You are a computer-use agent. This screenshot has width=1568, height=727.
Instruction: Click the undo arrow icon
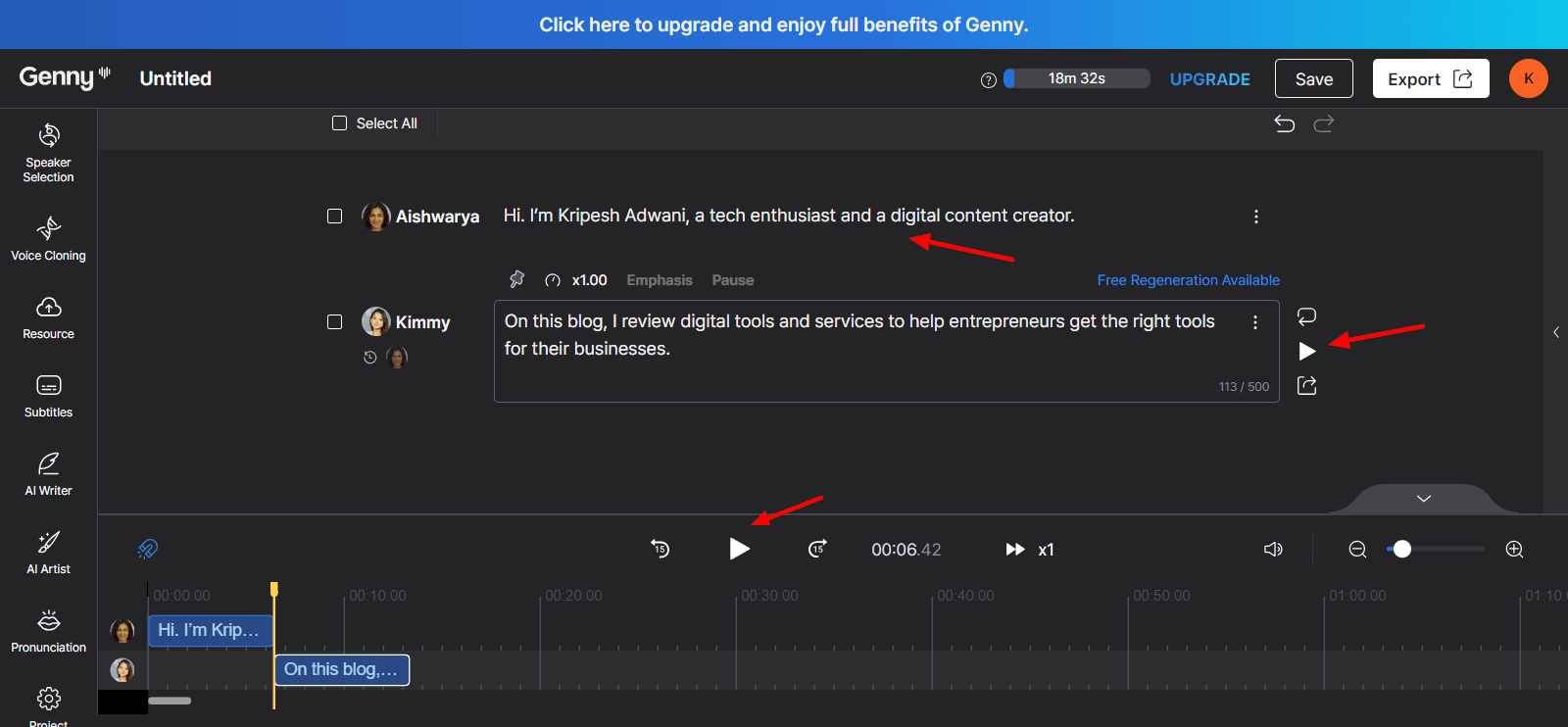(1284, 123)
